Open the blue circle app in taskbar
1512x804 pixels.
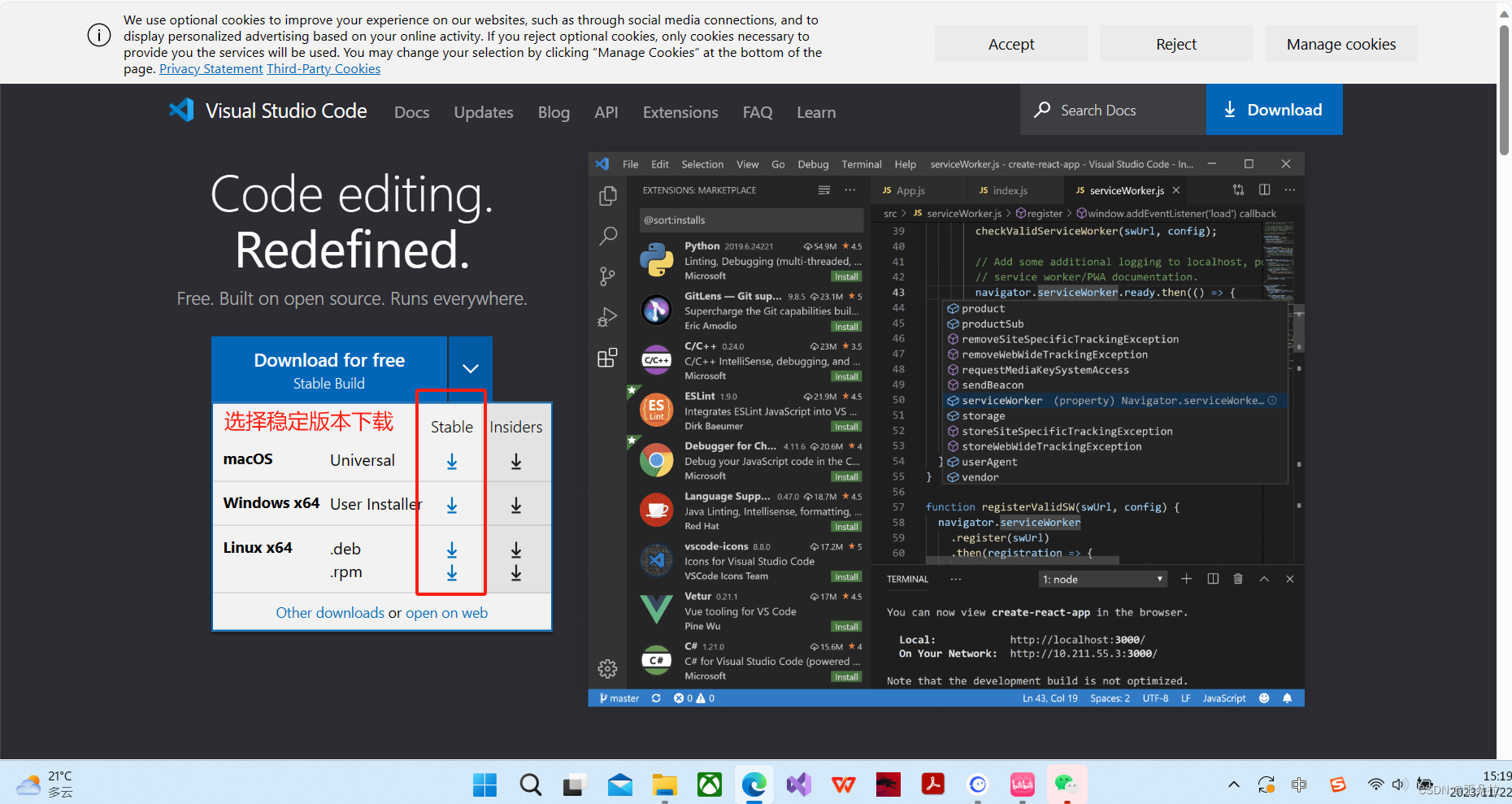978,784
